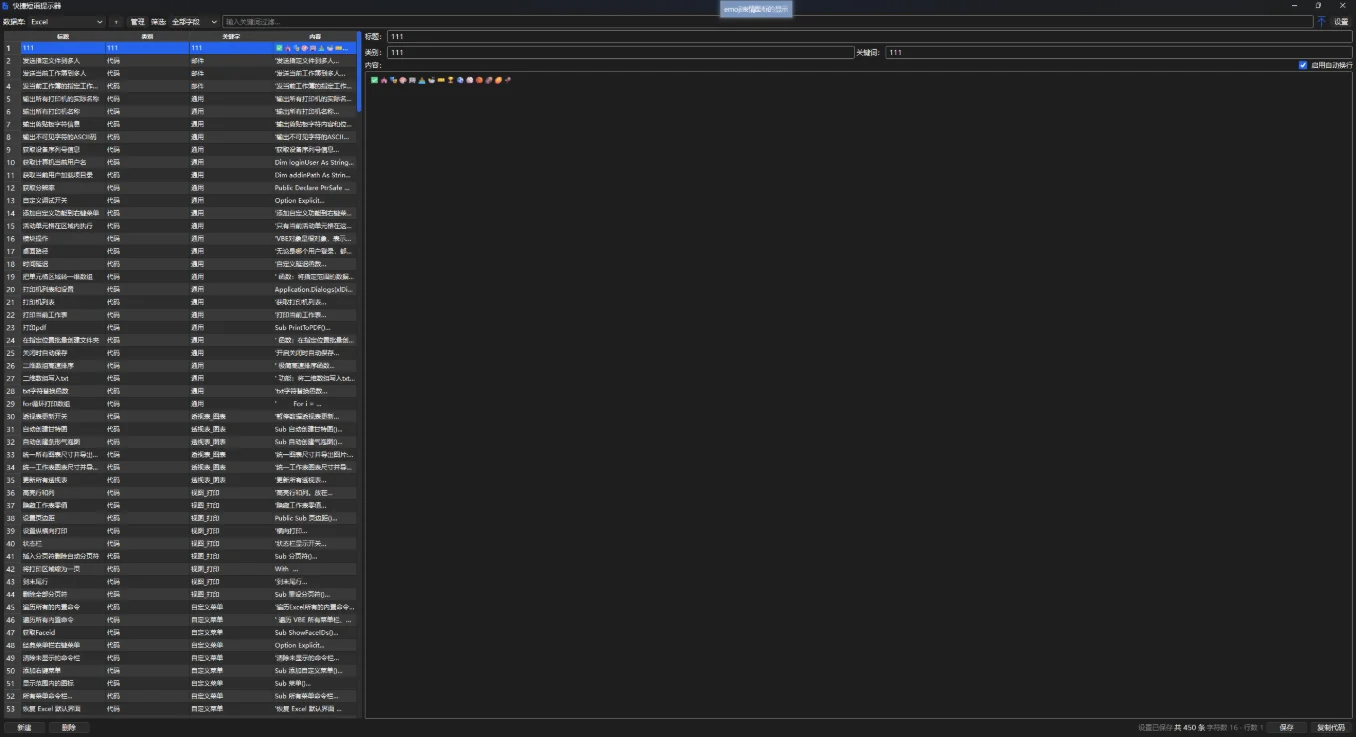This screenshot has width=1356, height=737.
Task: Select the row 关闭时自动保存
Action: (180, 353)
